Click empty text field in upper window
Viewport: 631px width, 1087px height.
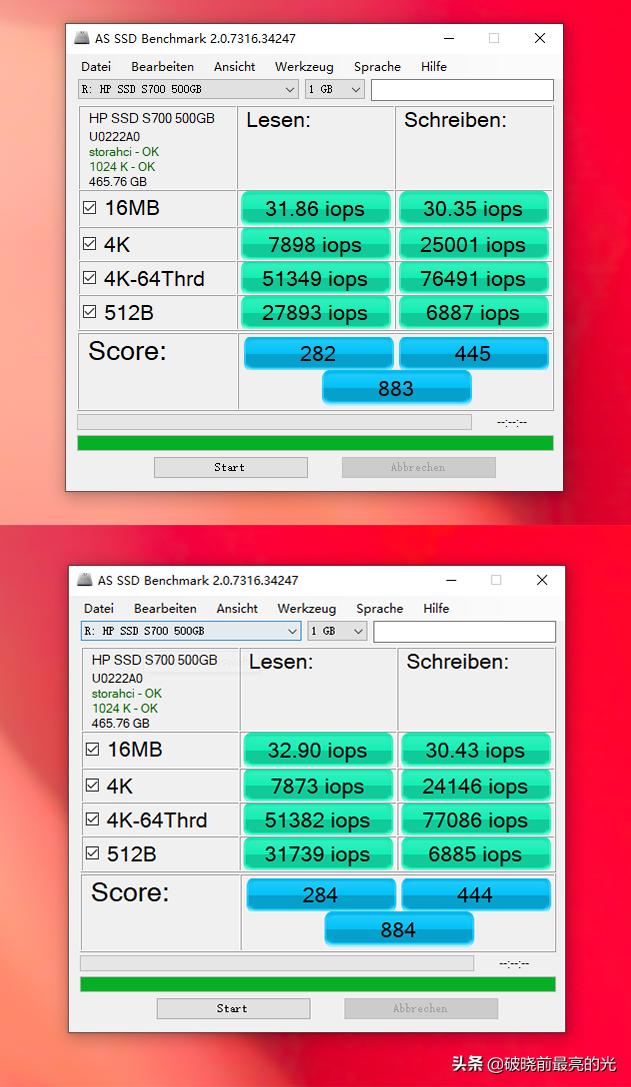[463, 89]
